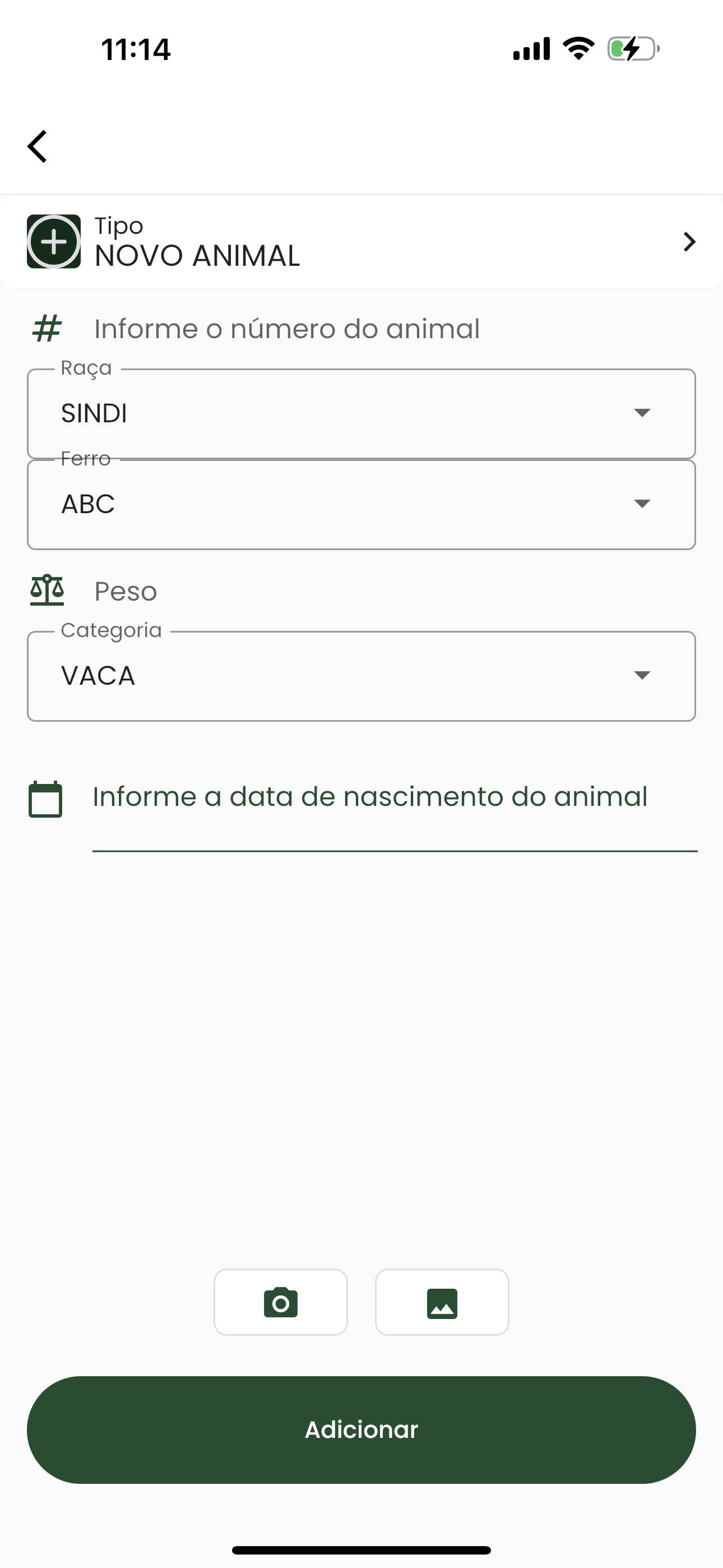Image resolution: width=723 pixels, height=1568 pixels.
Task: Choose a photo from the gallery
Action: pyautogui.click(x=442, y=1302)
